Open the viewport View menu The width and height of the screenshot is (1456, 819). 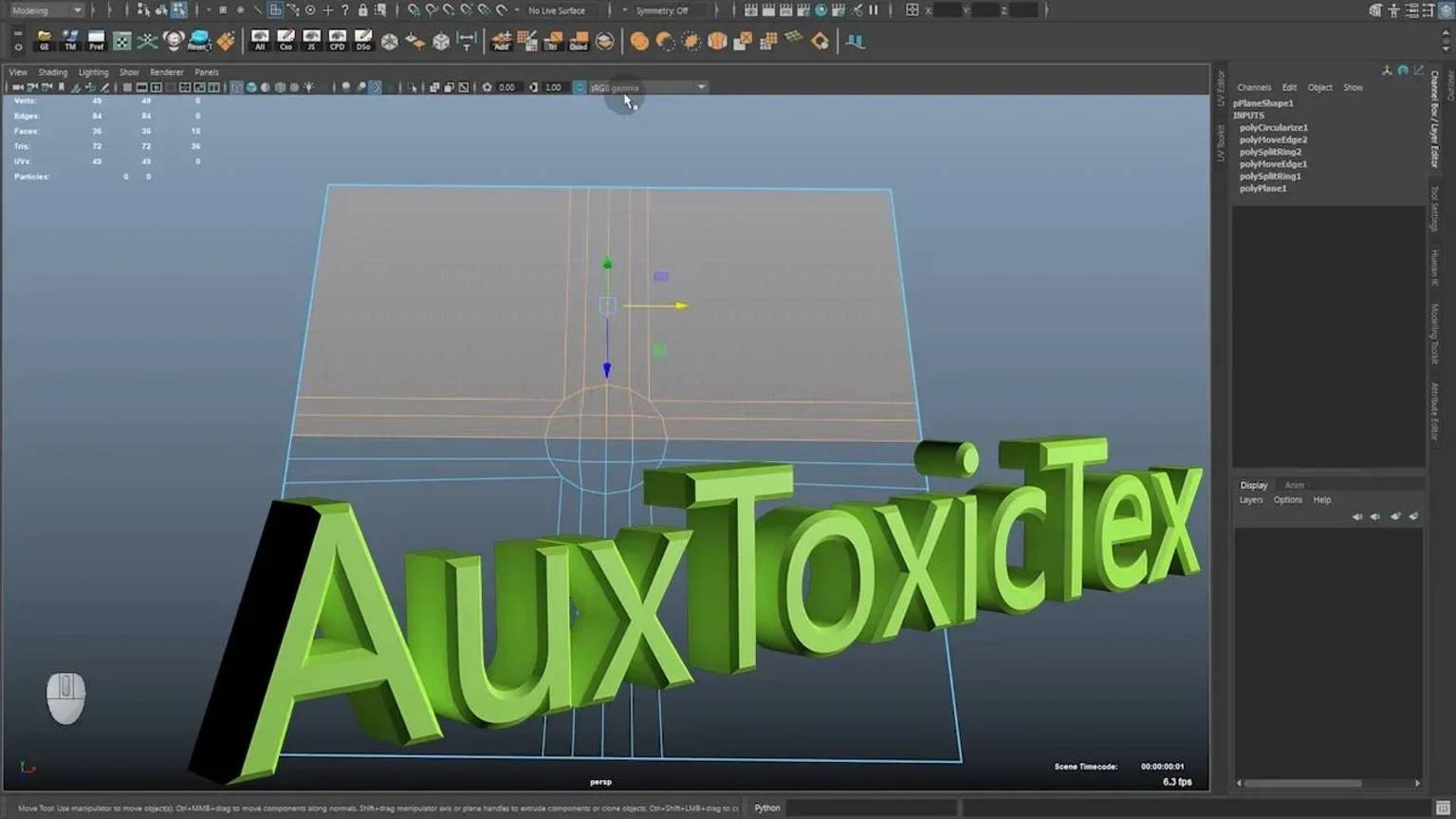(x=18, y=72)
